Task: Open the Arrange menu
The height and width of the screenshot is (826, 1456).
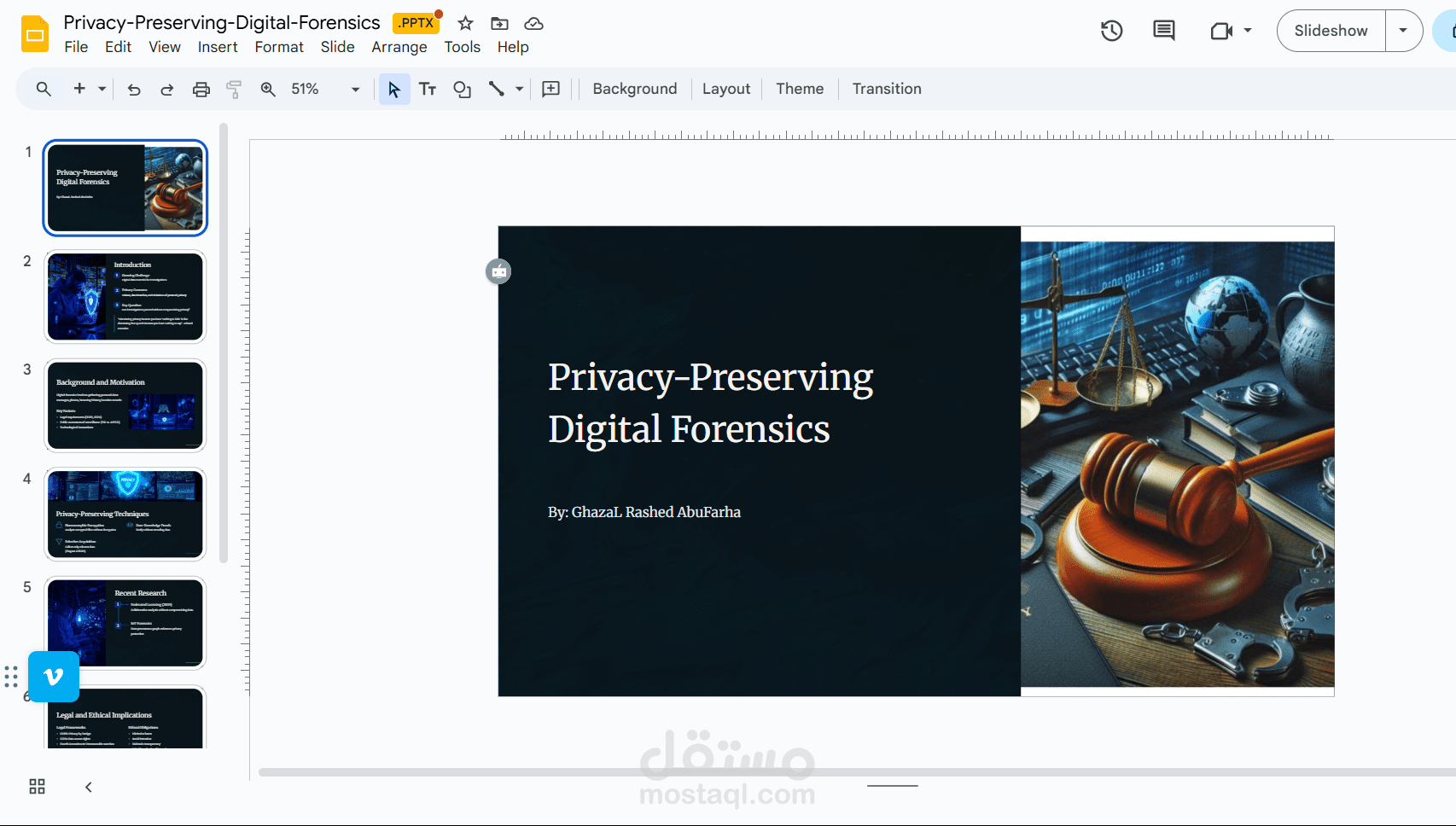Action: [x=399, y=47]
